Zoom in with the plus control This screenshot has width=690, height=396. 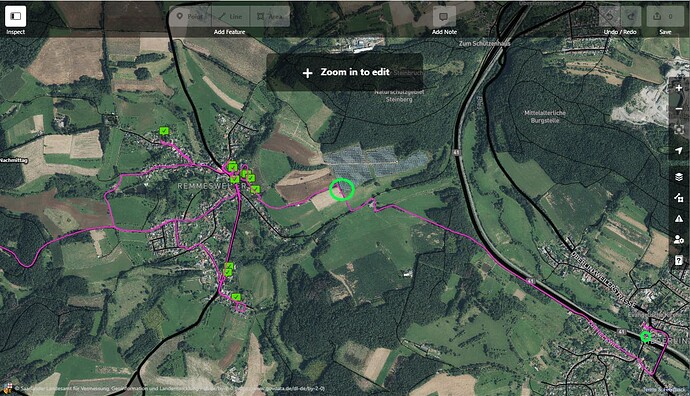click(x=679, y=88)
